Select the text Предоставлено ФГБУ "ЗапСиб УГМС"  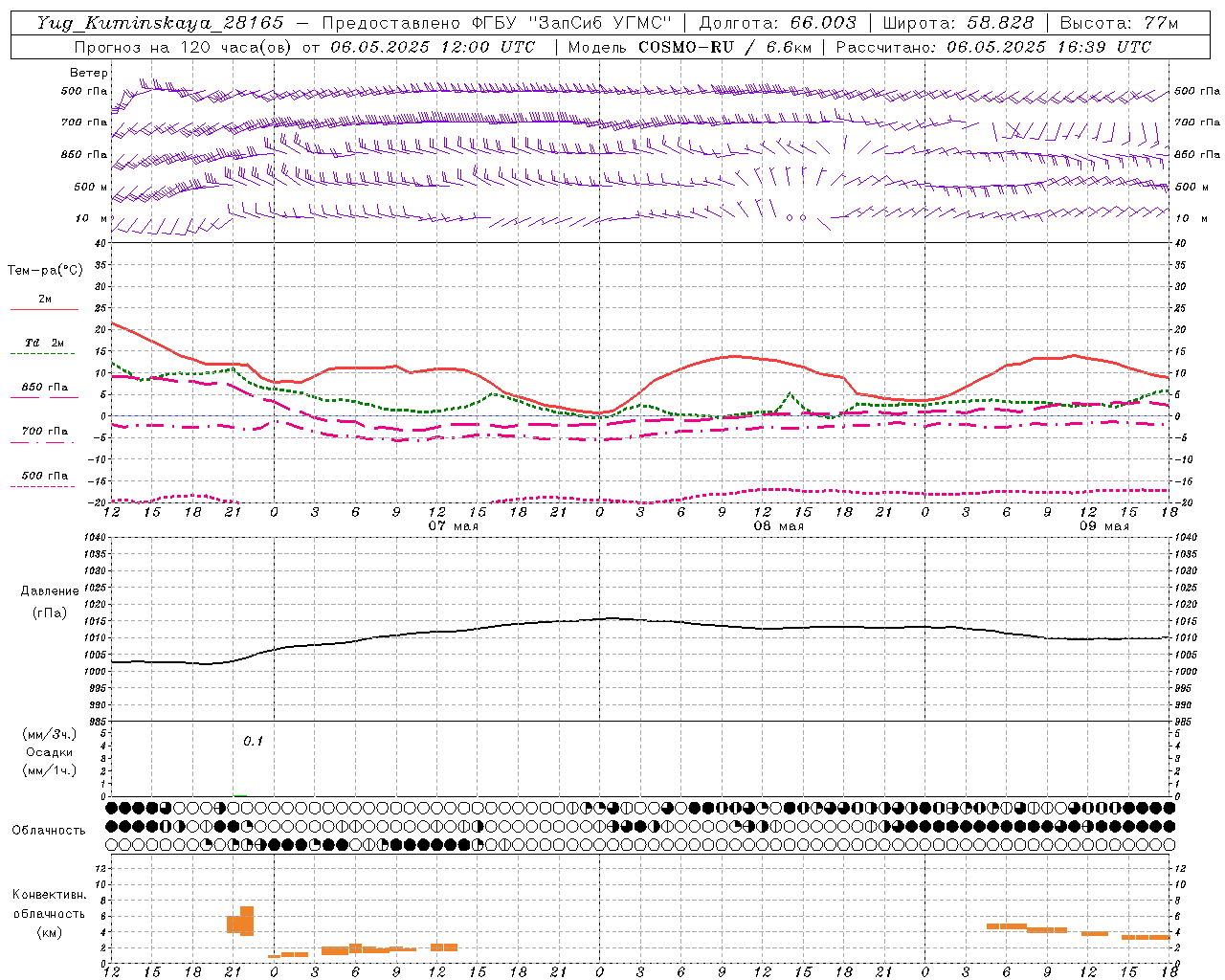tap(497, 23)
